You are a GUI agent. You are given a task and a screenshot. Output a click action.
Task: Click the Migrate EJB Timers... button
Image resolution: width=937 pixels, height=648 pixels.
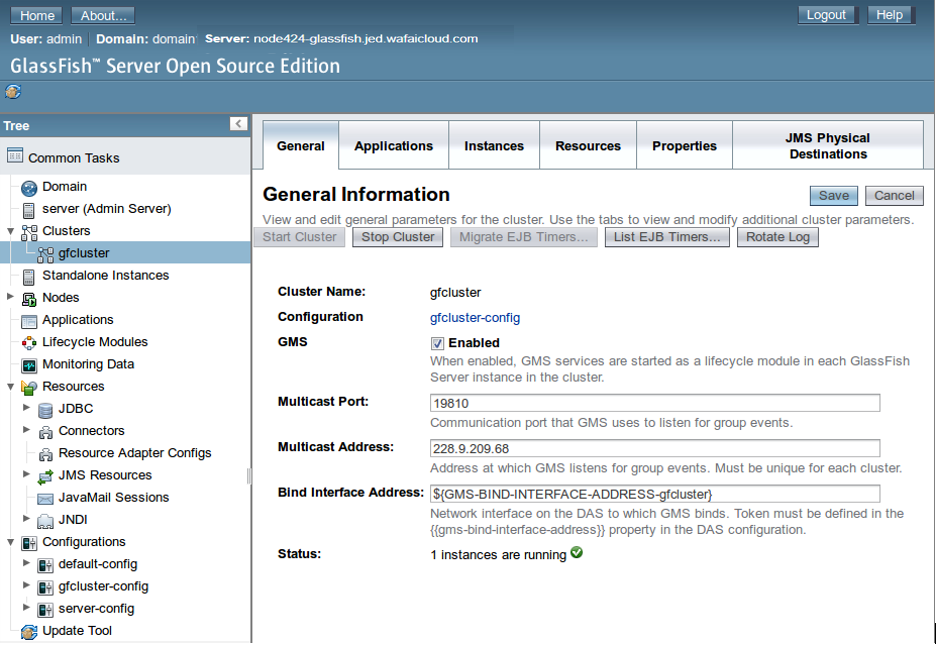[523, 237]
